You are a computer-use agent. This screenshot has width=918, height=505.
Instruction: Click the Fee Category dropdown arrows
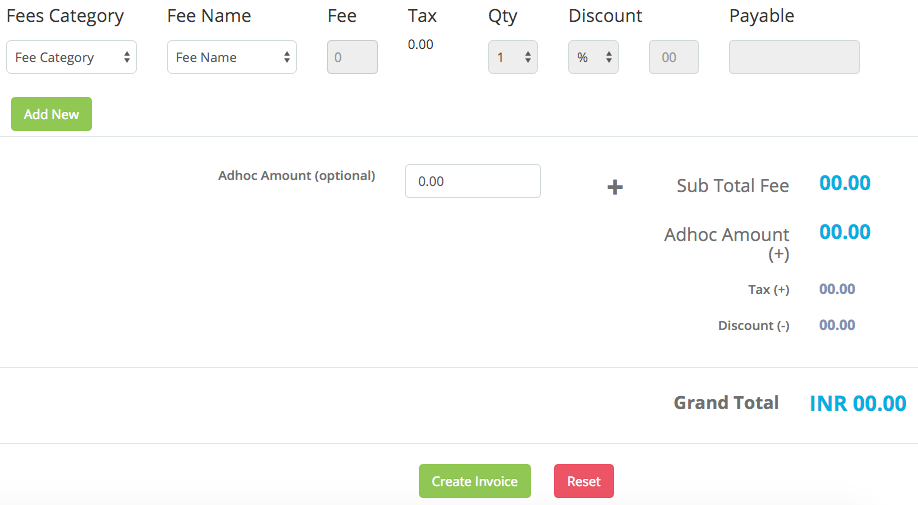pos(126,57)
